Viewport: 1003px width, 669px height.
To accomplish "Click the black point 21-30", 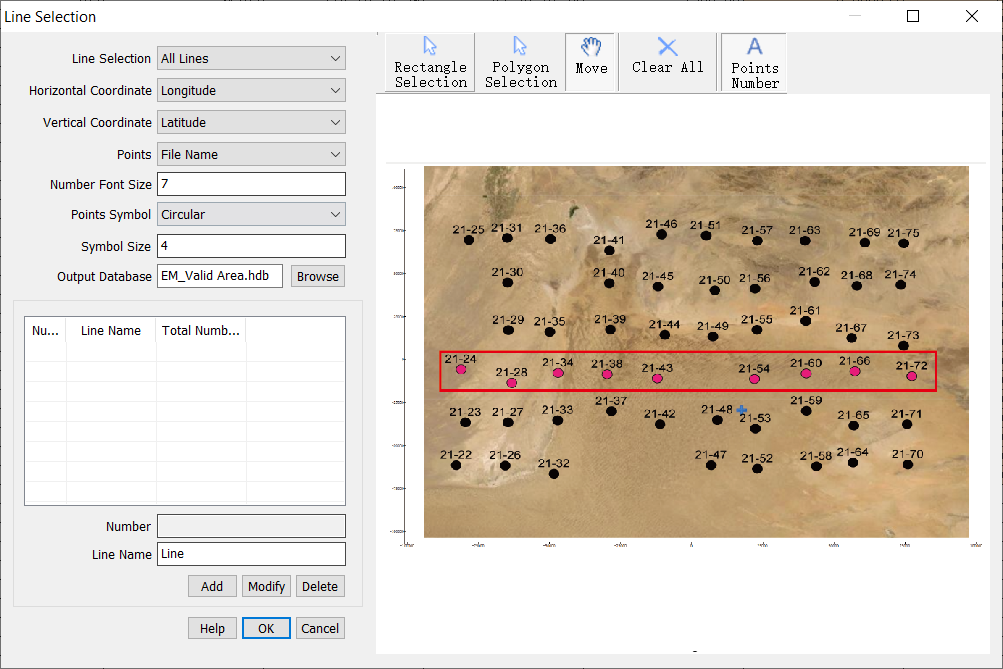I will [x=508, y=282].
